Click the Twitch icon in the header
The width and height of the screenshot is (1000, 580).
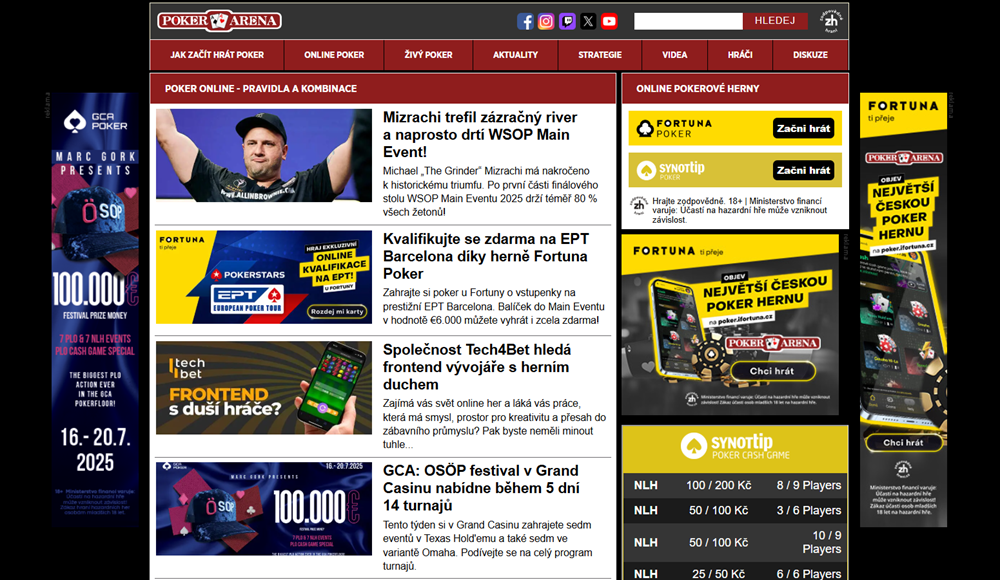[x=566, y=20]
